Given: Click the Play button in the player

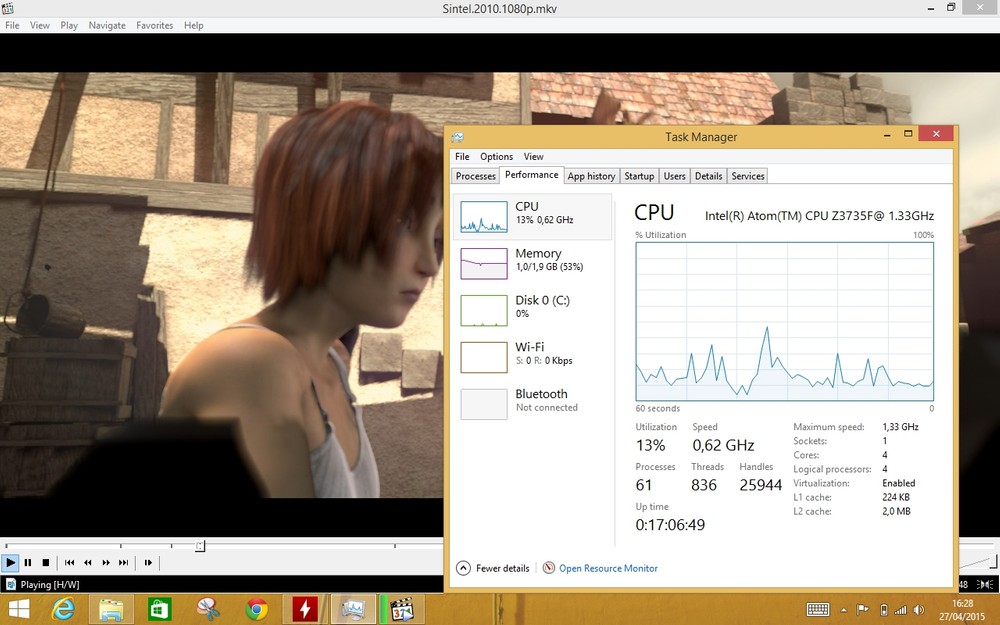Looking at the screenshot, I should point(10,562).
